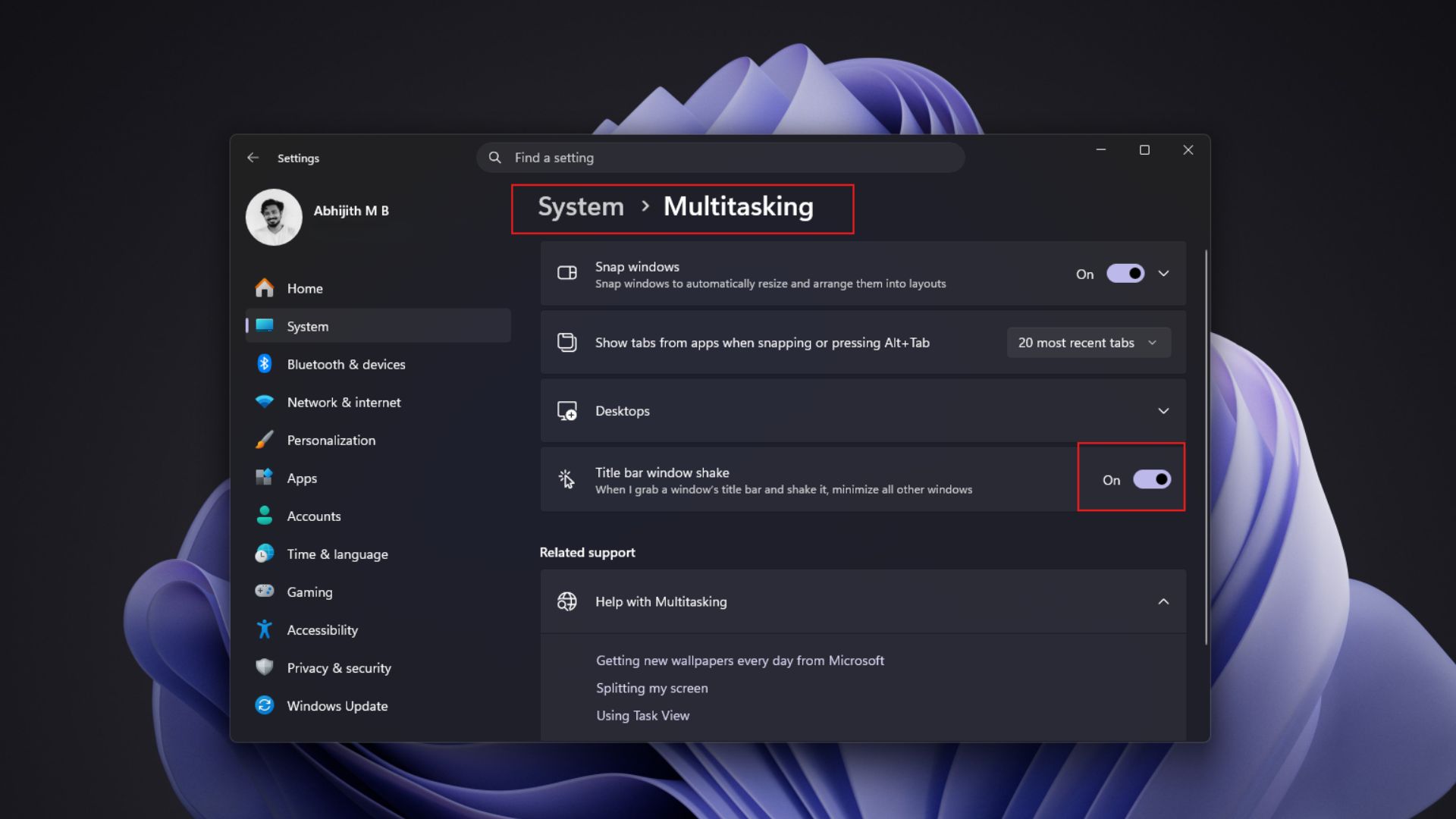1456x819 pixels.
Task: Open Network & internet settings
Action: 378,402
